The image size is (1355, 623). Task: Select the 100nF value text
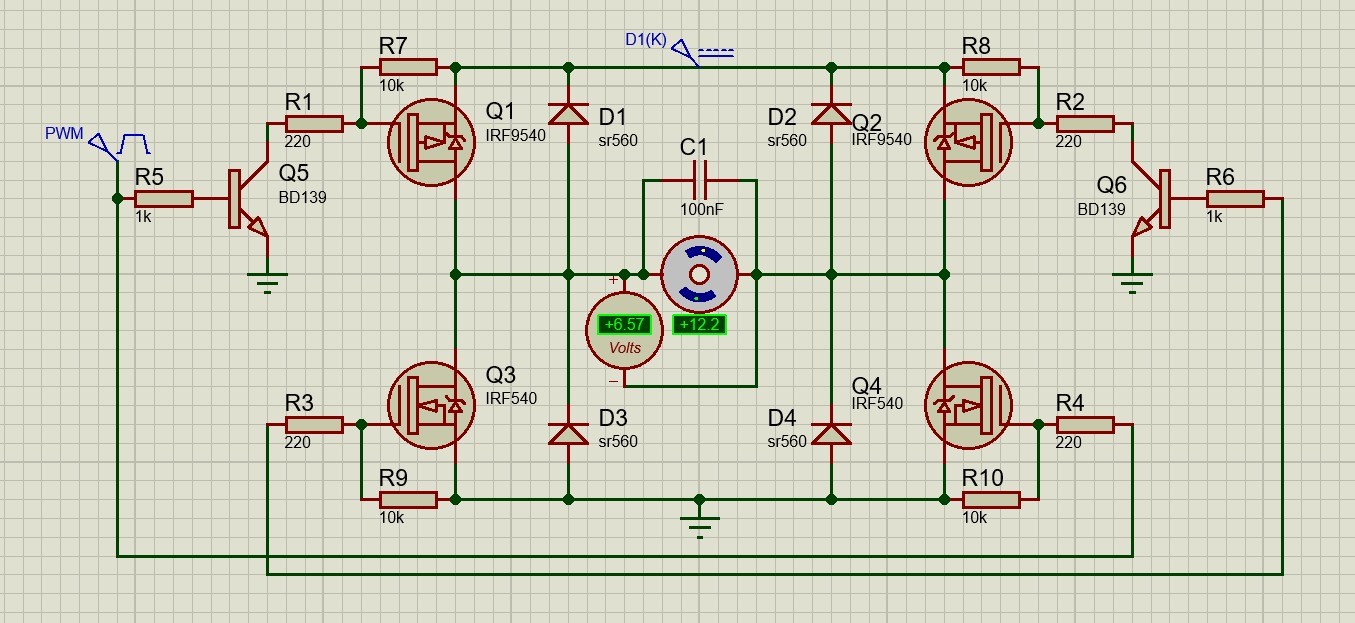704,210
